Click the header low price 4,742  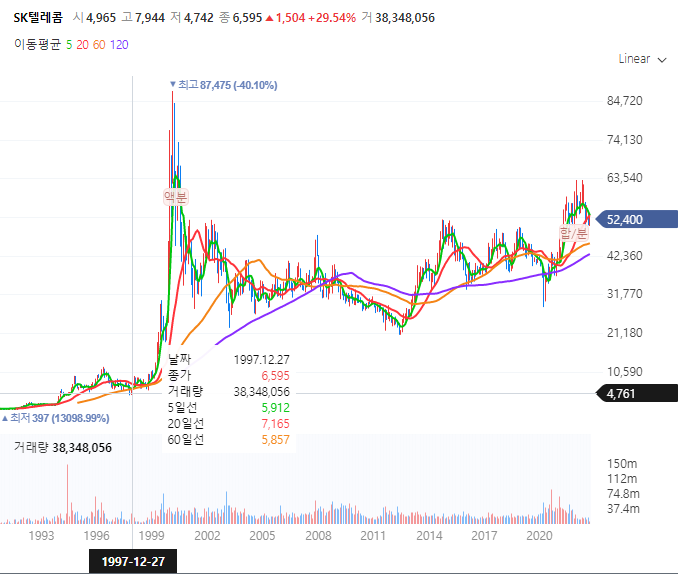199,18
